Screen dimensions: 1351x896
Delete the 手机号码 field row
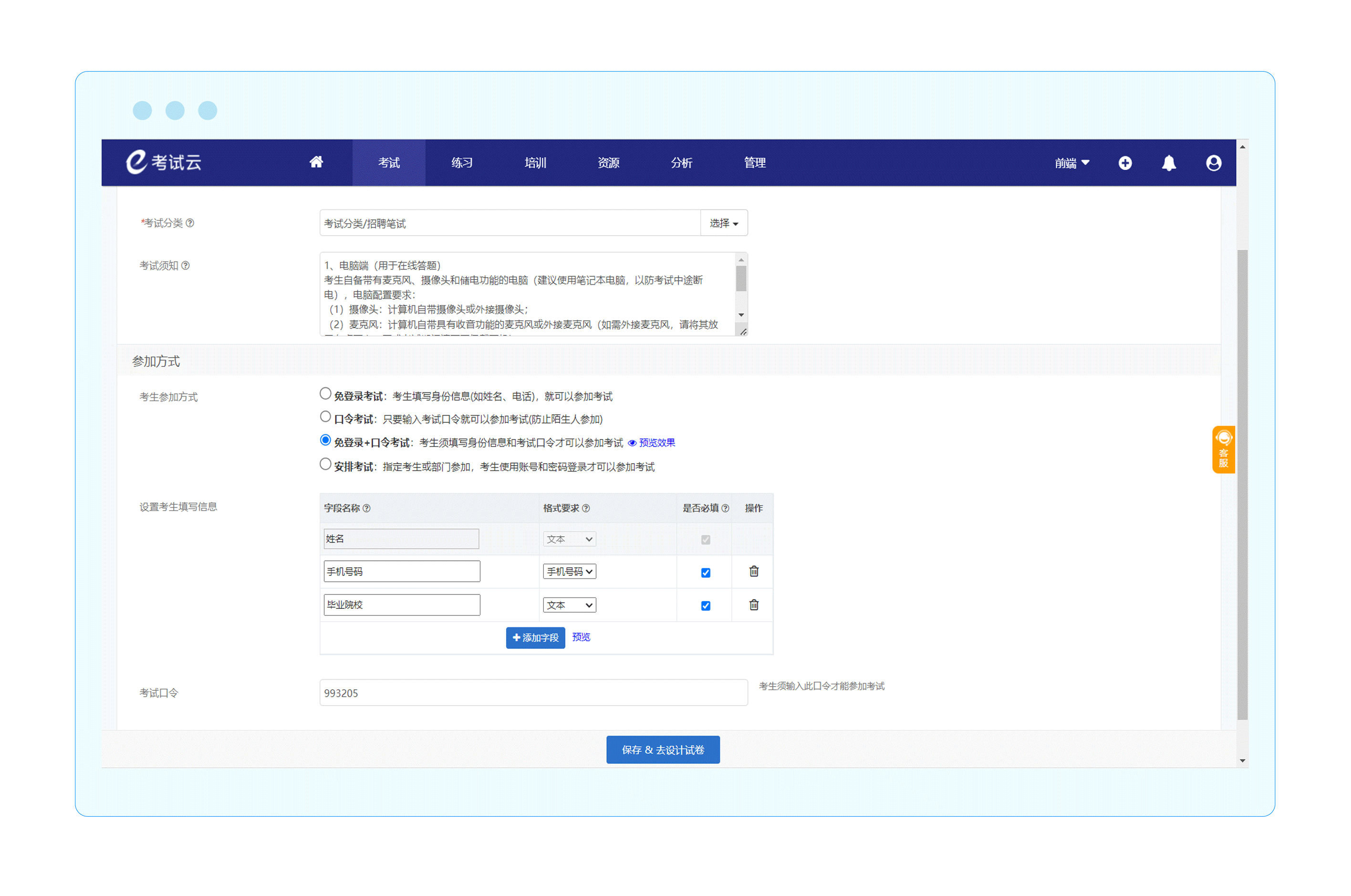pos(753,572)
